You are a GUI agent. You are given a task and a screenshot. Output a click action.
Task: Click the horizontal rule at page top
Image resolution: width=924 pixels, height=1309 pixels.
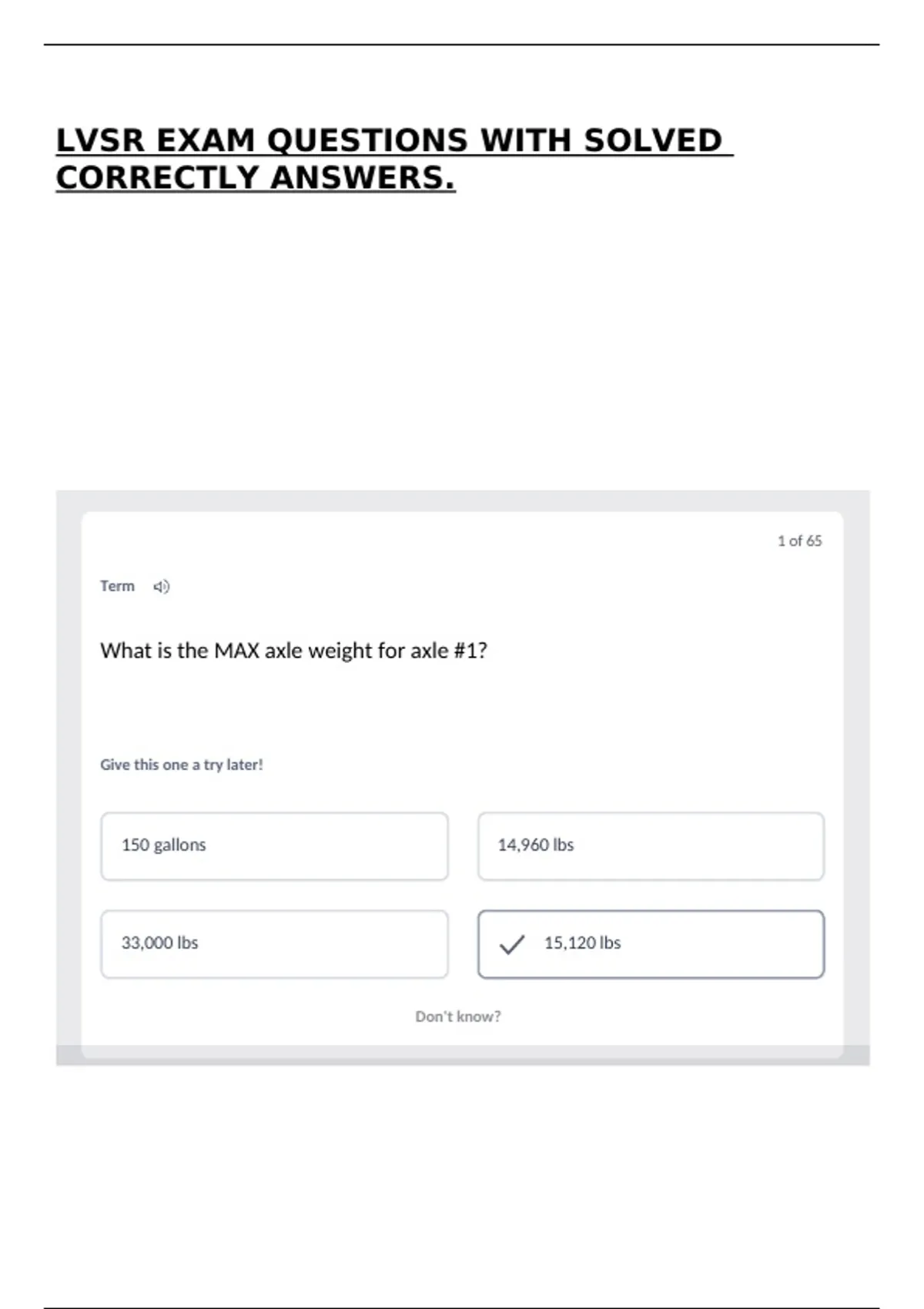pyautogui.click(x=462, y=45)
